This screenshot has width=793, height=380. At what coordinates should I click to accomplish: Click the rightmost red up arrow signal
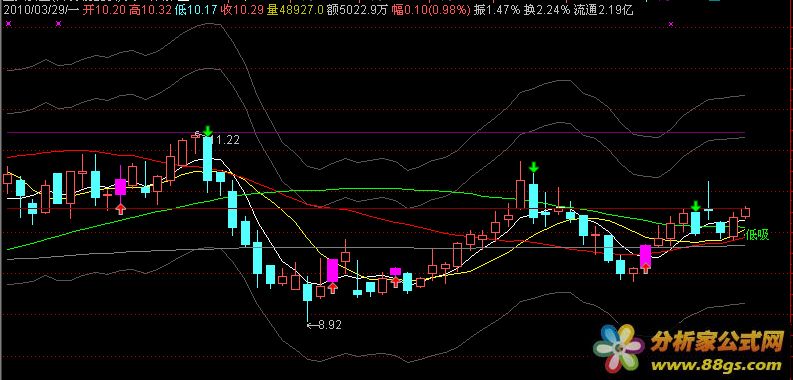(x=645, y=267)
